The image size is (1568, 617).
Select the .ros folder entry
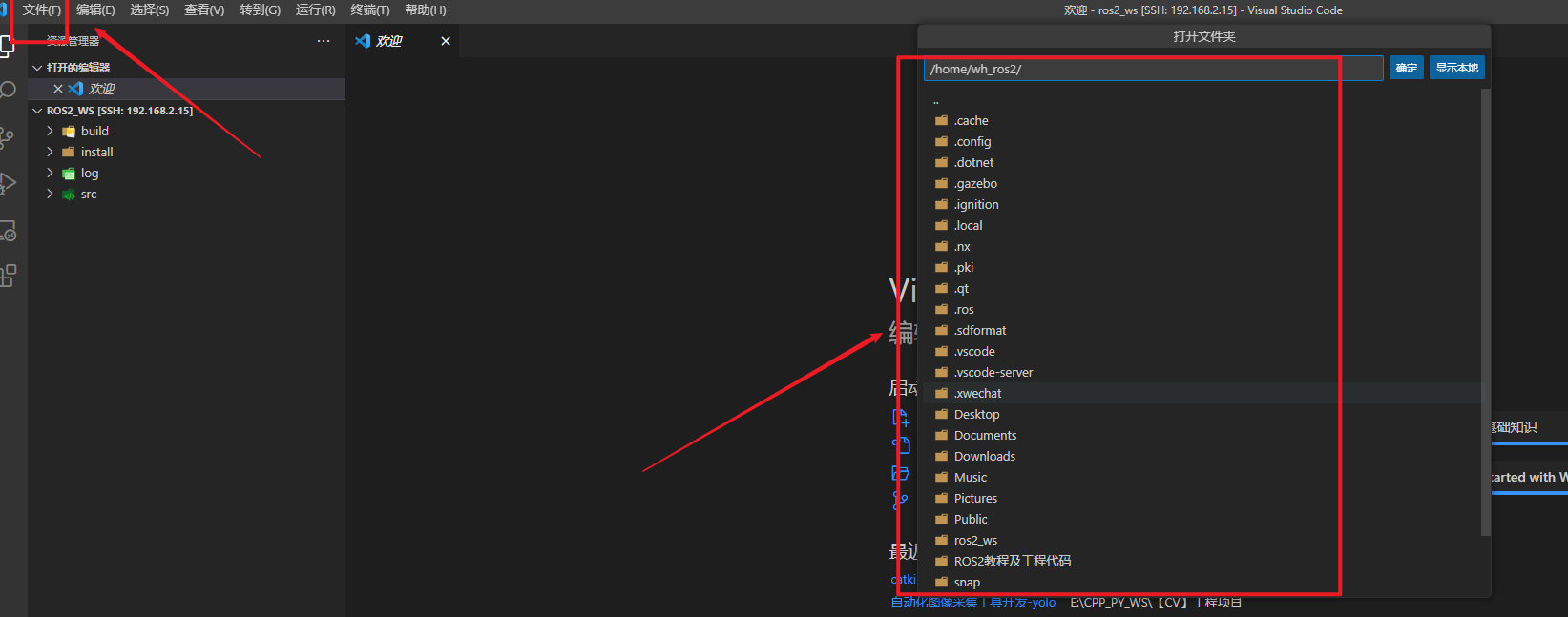[1202, 310]
